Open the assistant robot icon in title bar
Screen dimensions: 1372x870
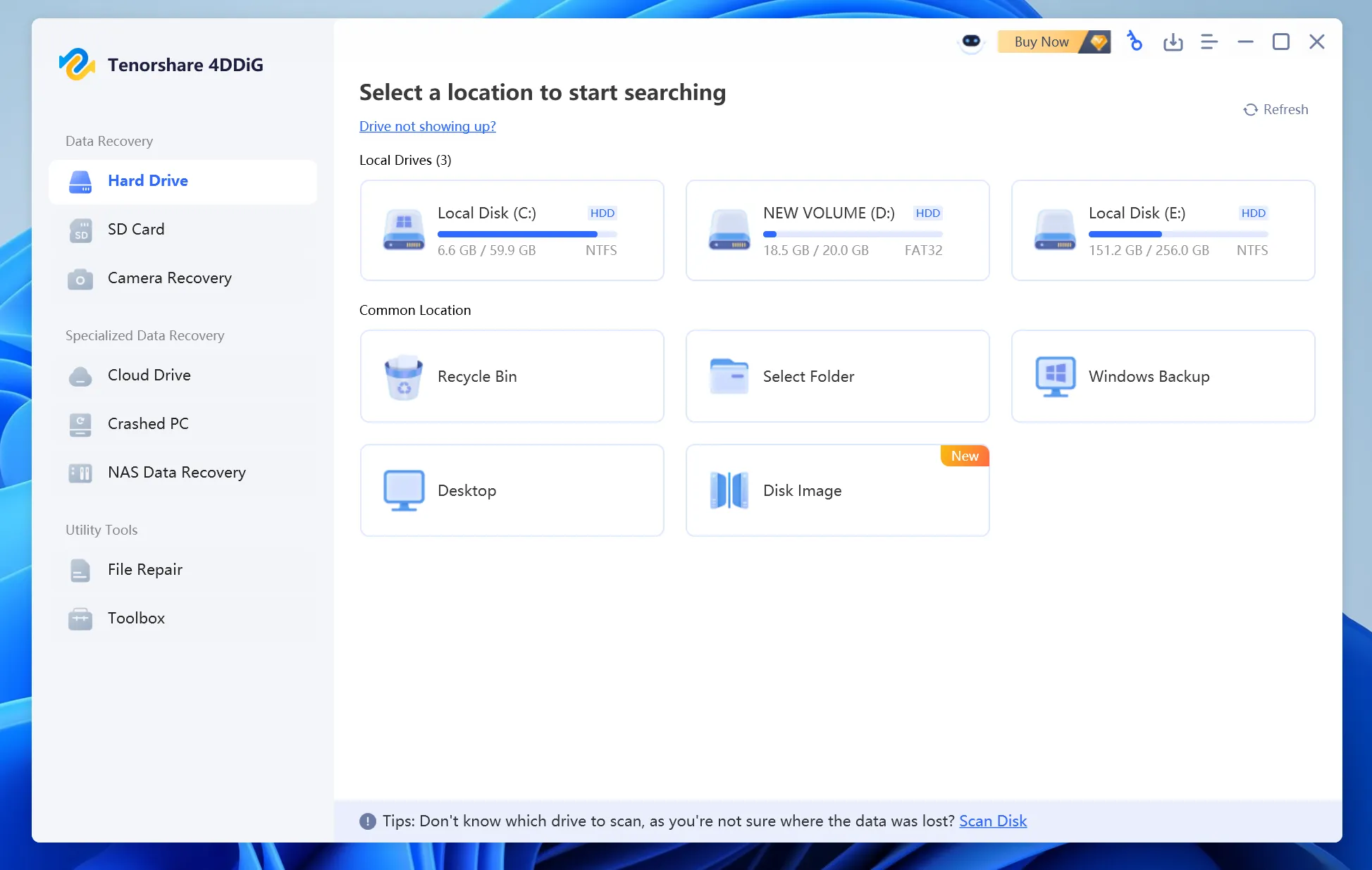[971, 42]
